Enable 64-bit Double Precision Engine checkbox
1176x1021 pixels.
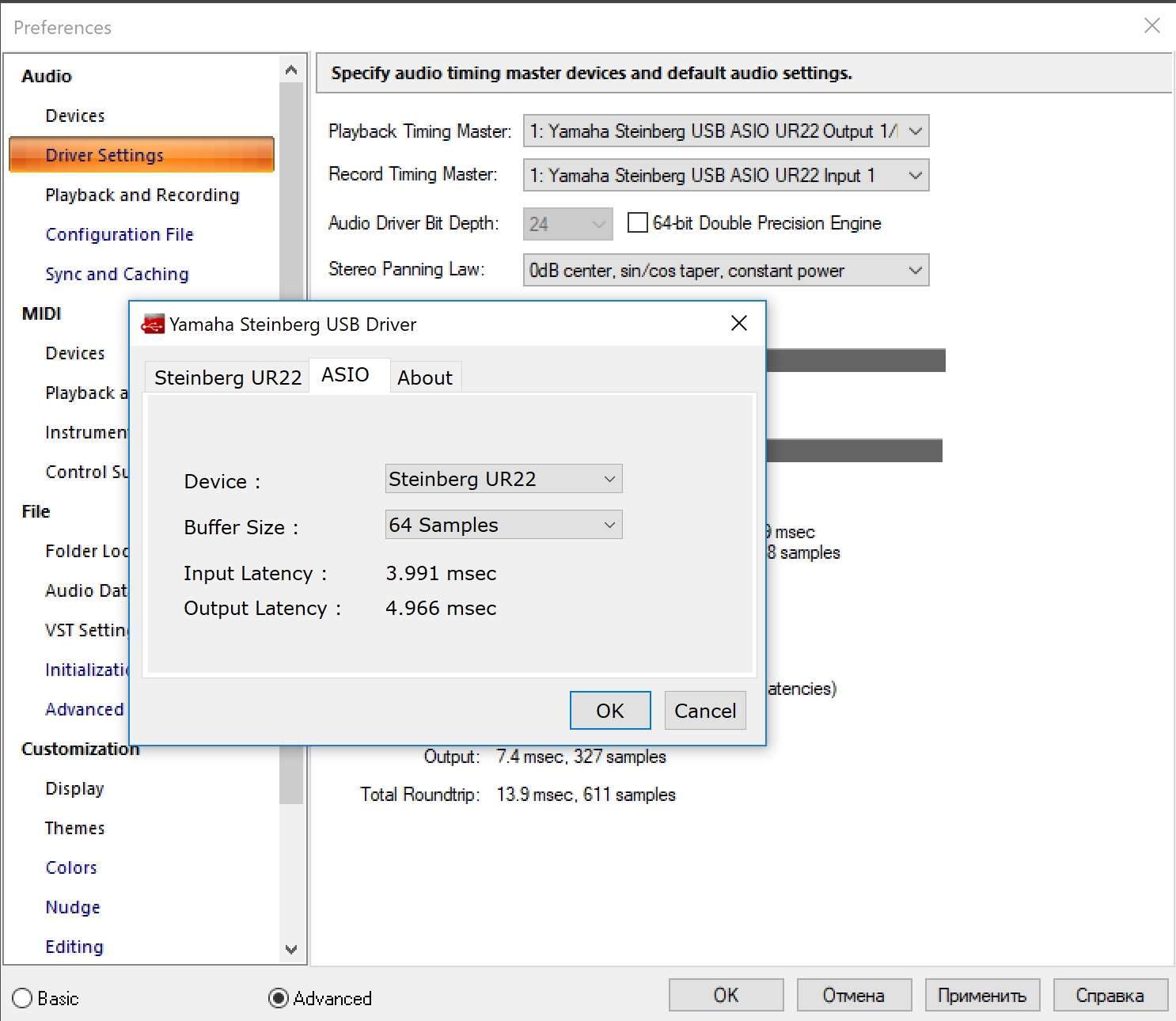tap(637, 222)
